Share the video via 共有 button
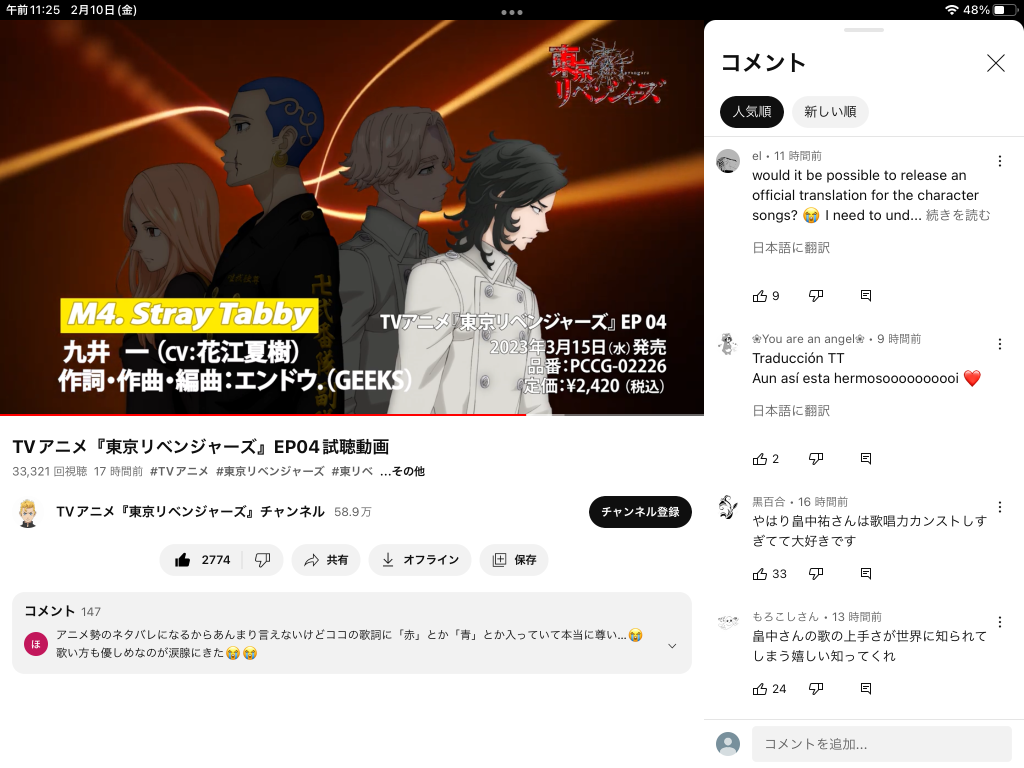 pos(326,560)
